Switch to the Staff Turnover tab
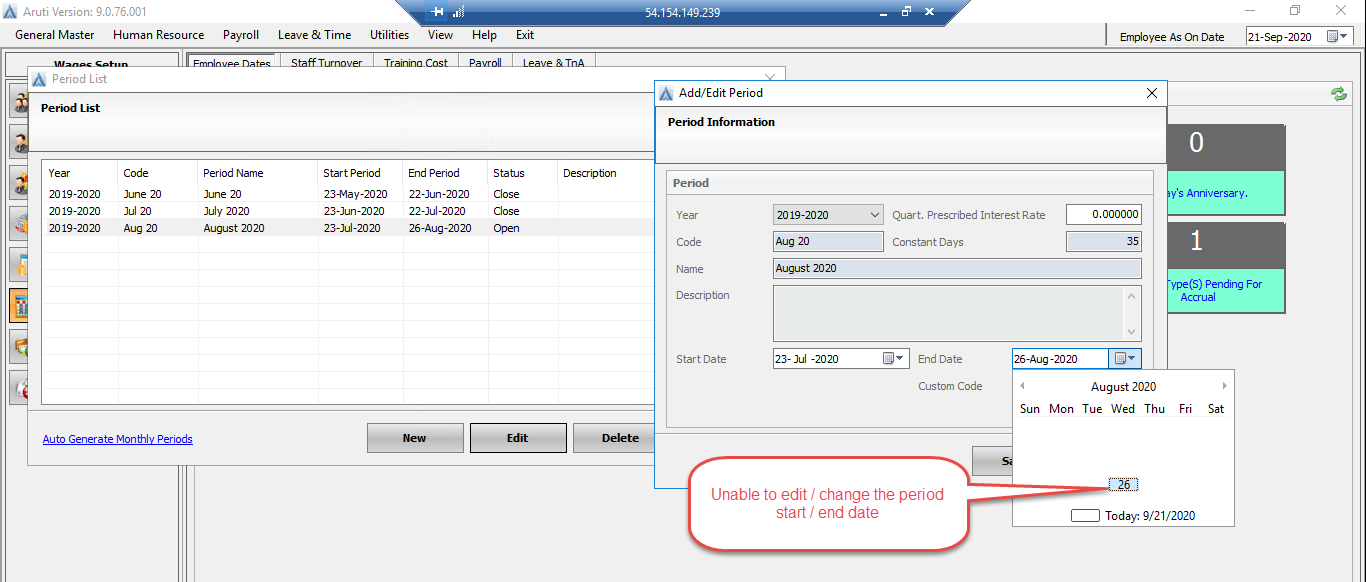The image size is (1366, 582). click(329, 62)
